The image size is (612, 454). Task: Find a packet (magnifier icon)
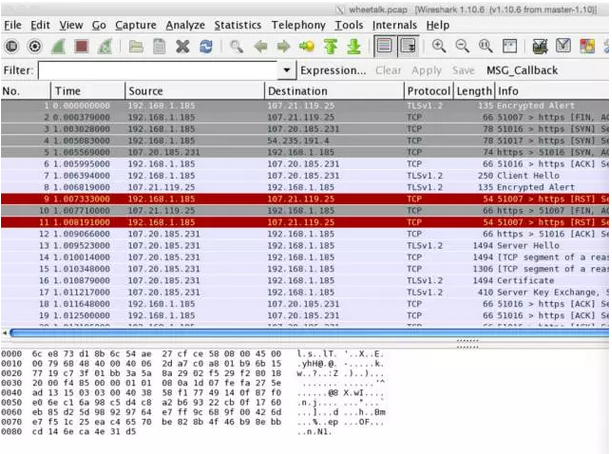pyautogui.click(x=237, y=46)
